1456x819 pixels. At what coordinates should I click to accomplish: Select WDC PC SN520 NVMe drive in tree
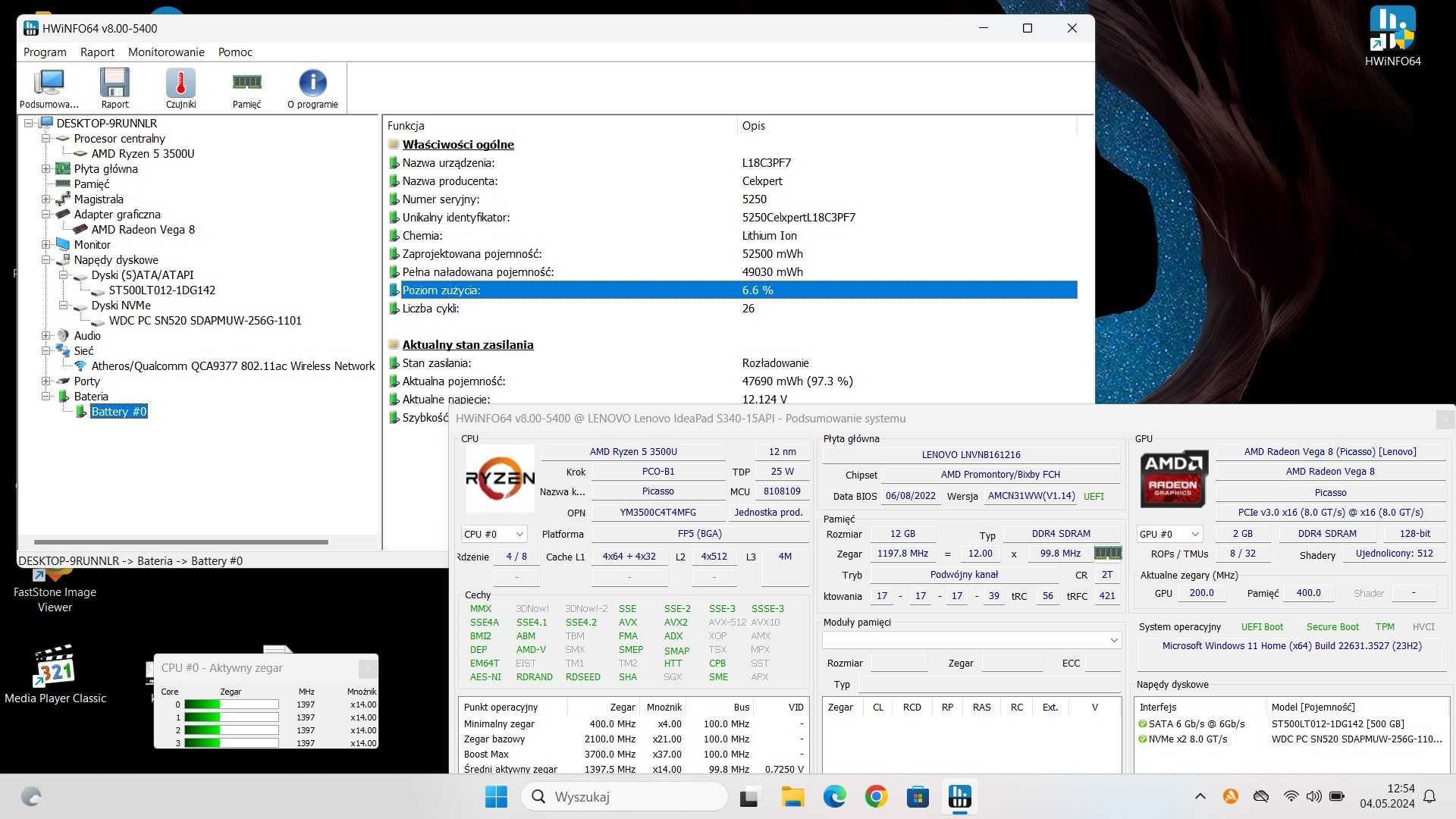205,320
